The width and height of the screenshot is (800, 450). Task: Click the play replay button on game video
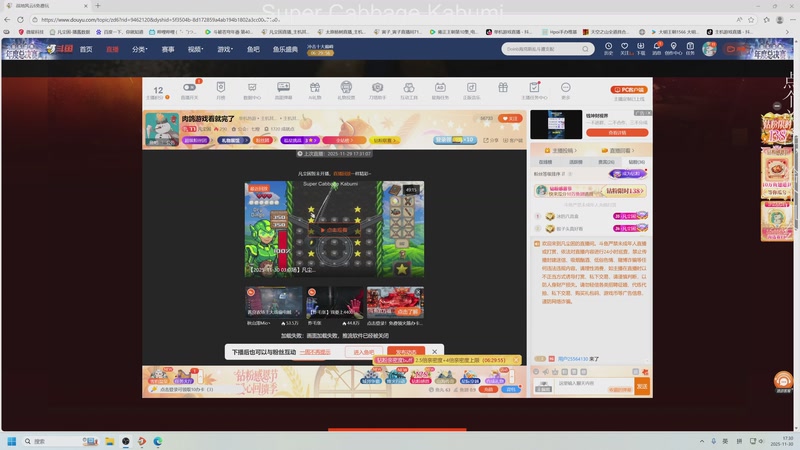[x=334, y=230]
